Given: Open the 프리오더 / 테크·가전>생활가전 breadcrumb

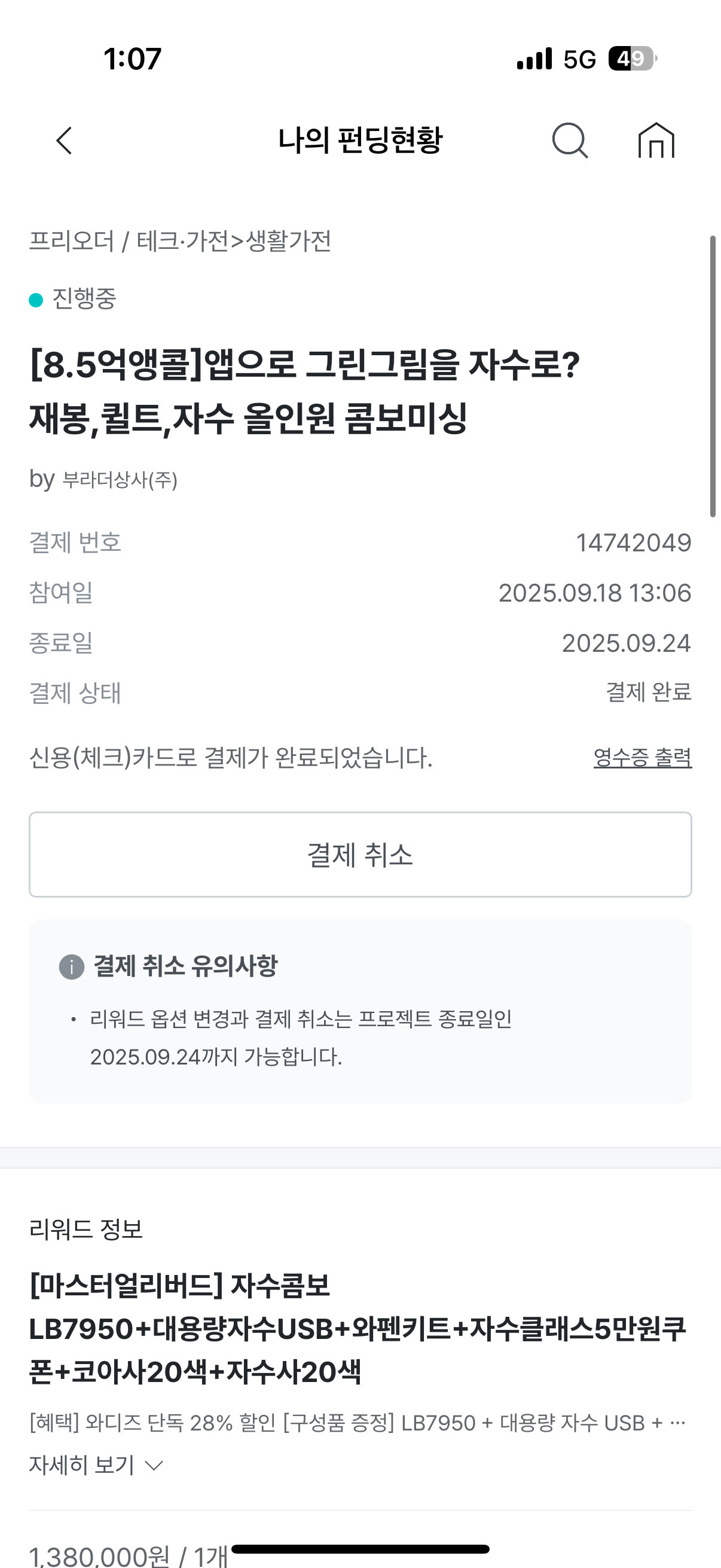Looking at the screenshot, I should [x=180, y=241].
